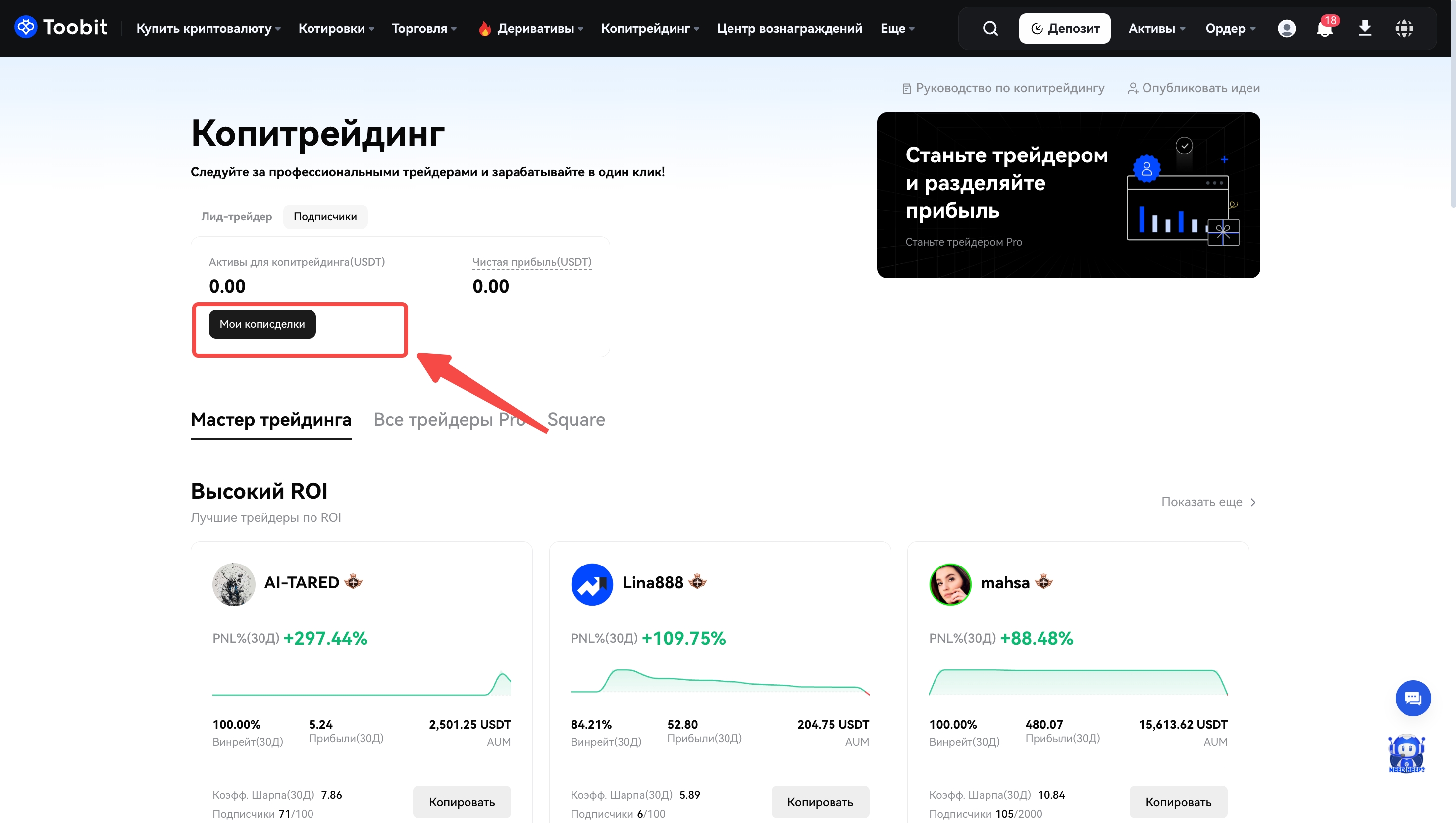1456x823 pixels.
Task: Click the download app icon
Action: coord(1364,28)
